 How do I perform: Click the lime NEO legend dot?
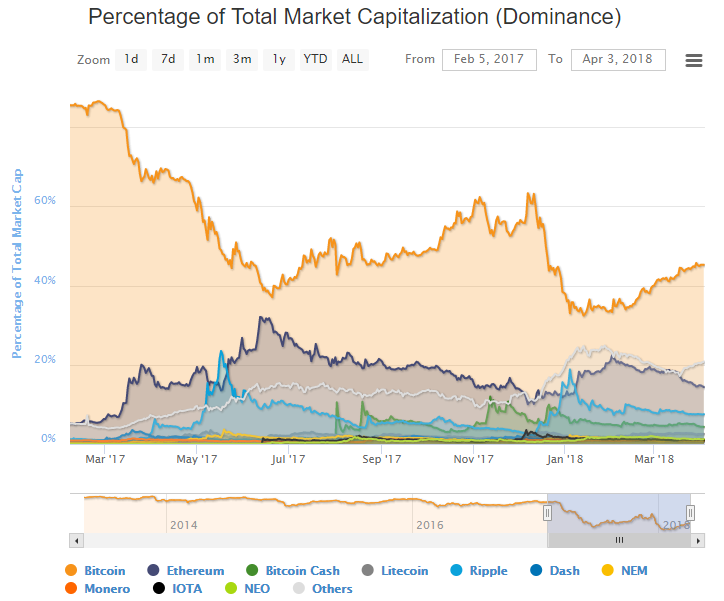(231, 589)
